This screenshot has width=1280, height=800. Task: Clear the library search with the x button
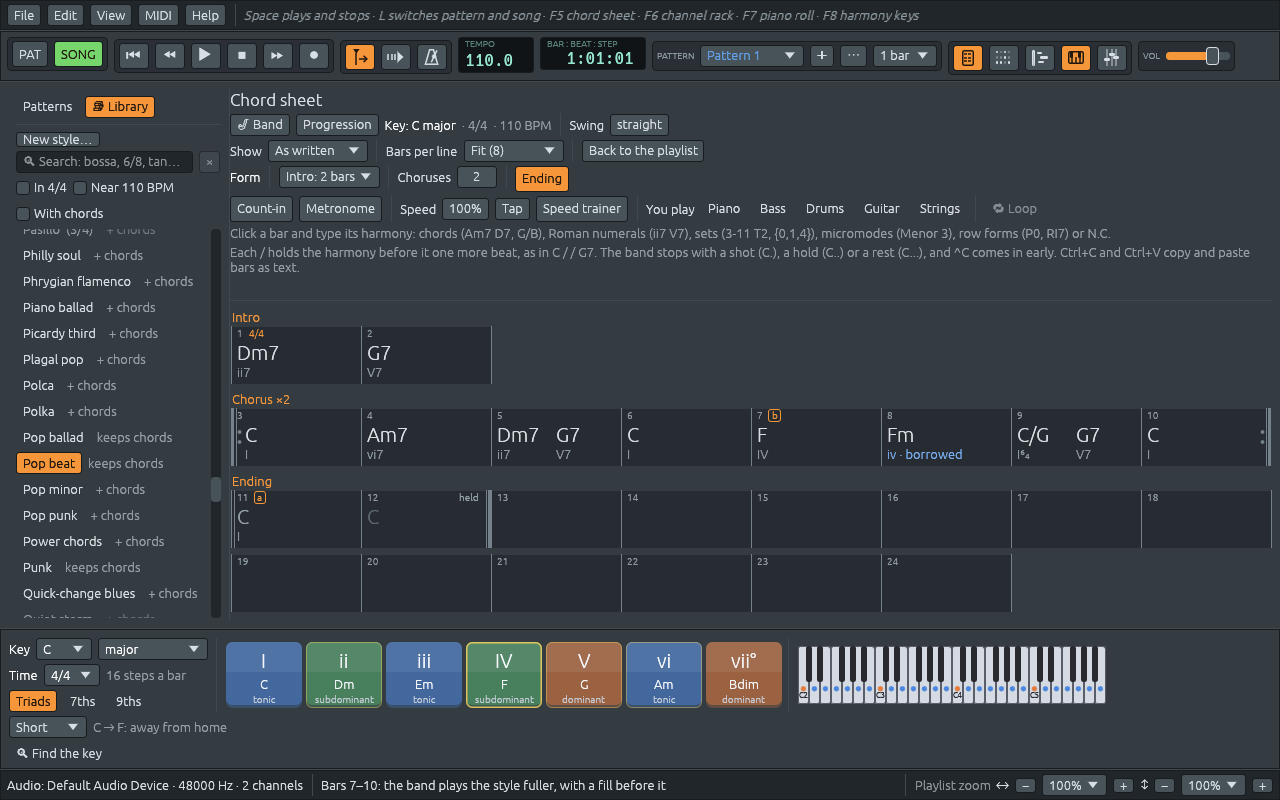click(209, 162)
